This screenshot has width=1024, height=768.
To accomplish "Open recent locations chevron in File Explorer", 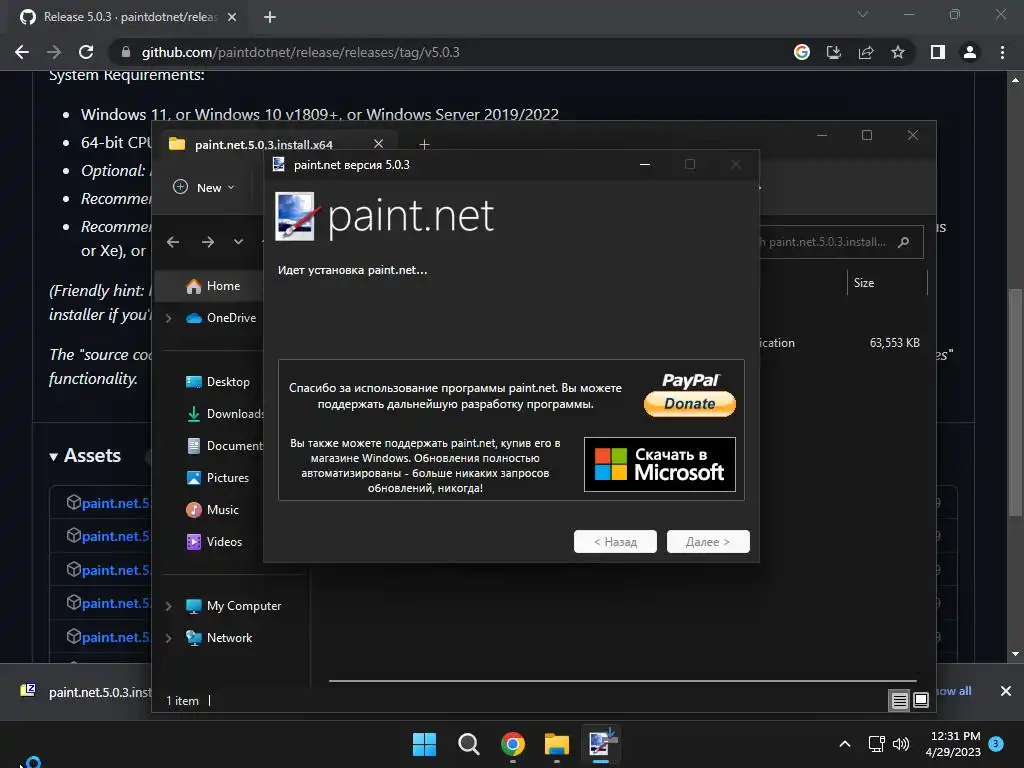I will [238, 242].
